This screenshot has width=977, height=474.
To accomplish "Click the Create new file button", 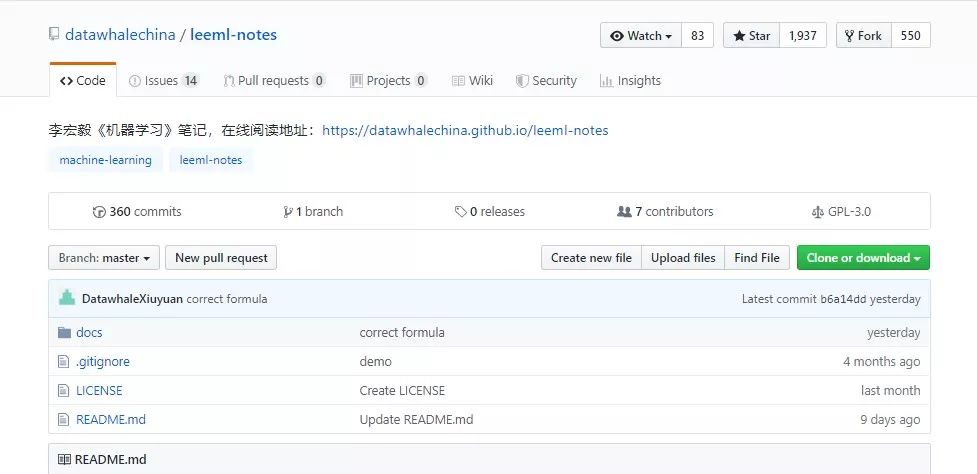I will [591, 258].
